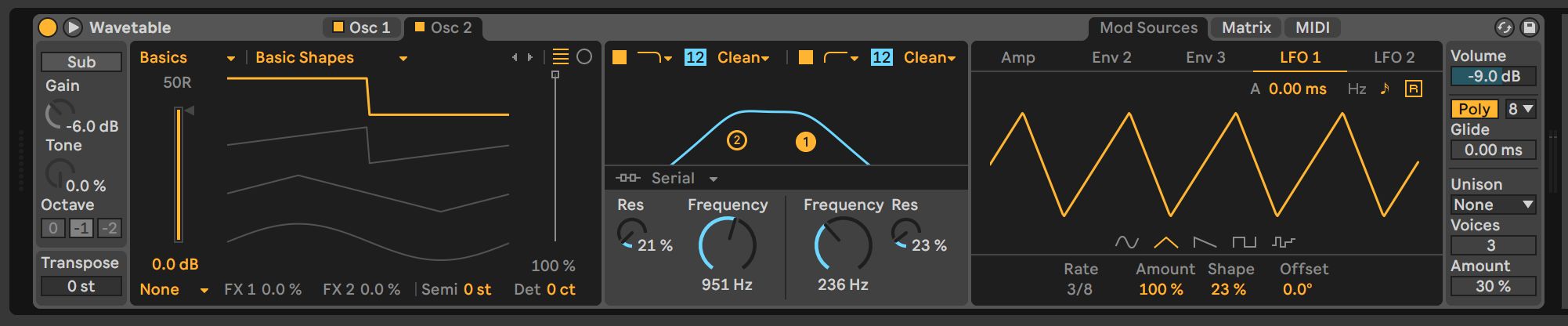This screenshot has width=1568, height=326.
Task: Click the FX 1 0.0 % value
Action: [280, 289]
